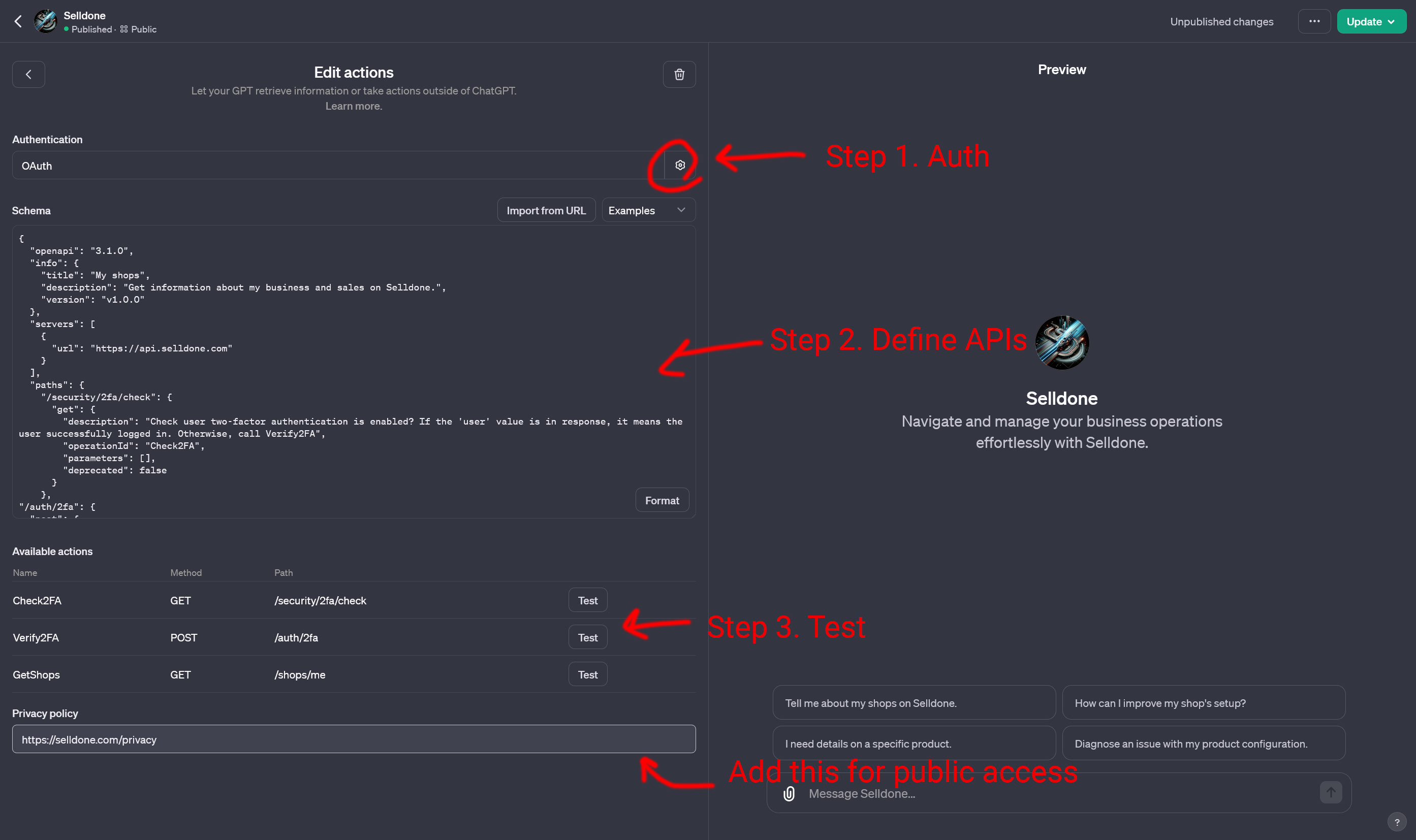The image size is (1416, 840).
Task: Click the back arrow navigation icon
Action: coord(18,21)
